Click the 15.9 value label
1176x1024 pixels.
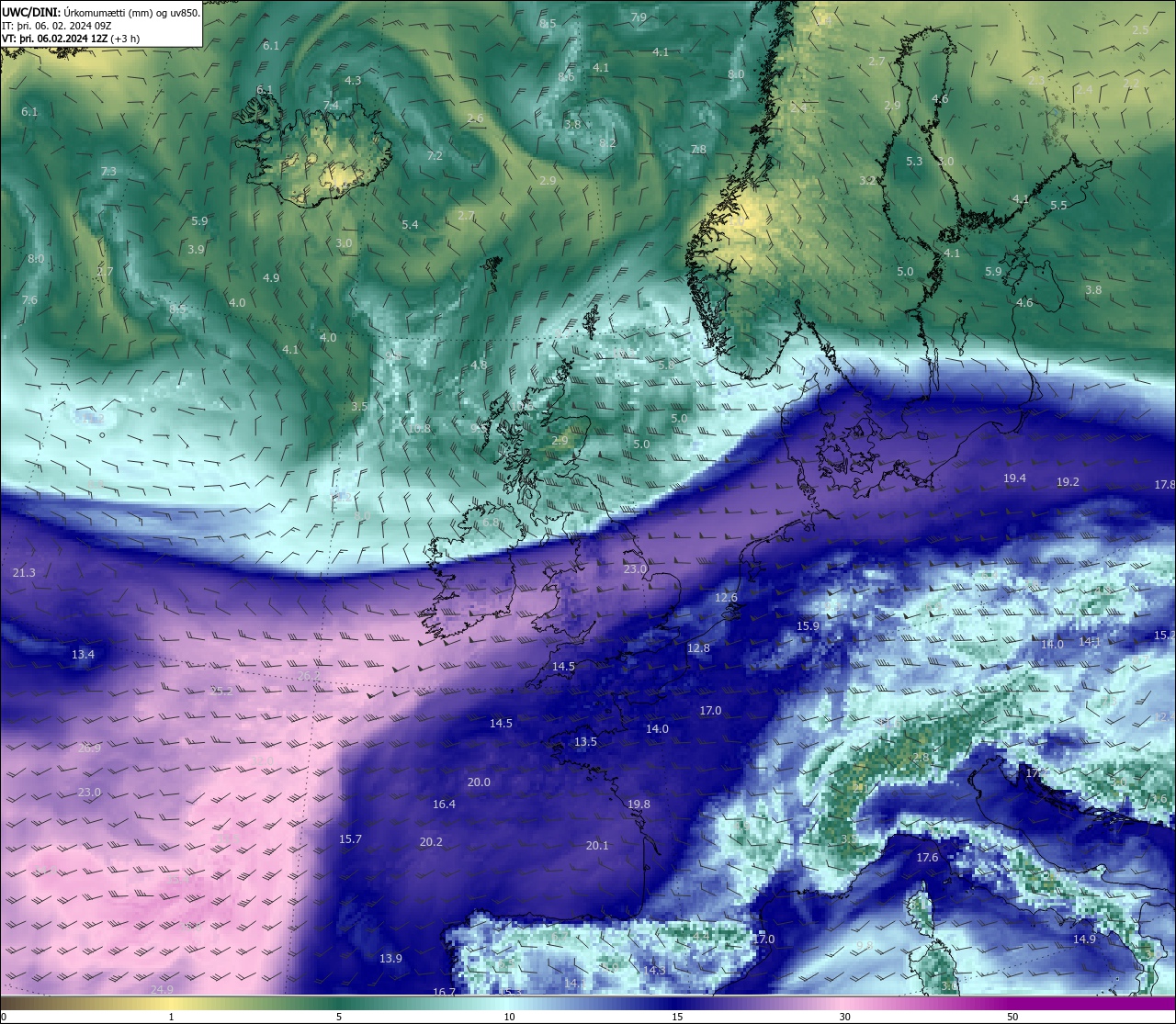point(808,626)
